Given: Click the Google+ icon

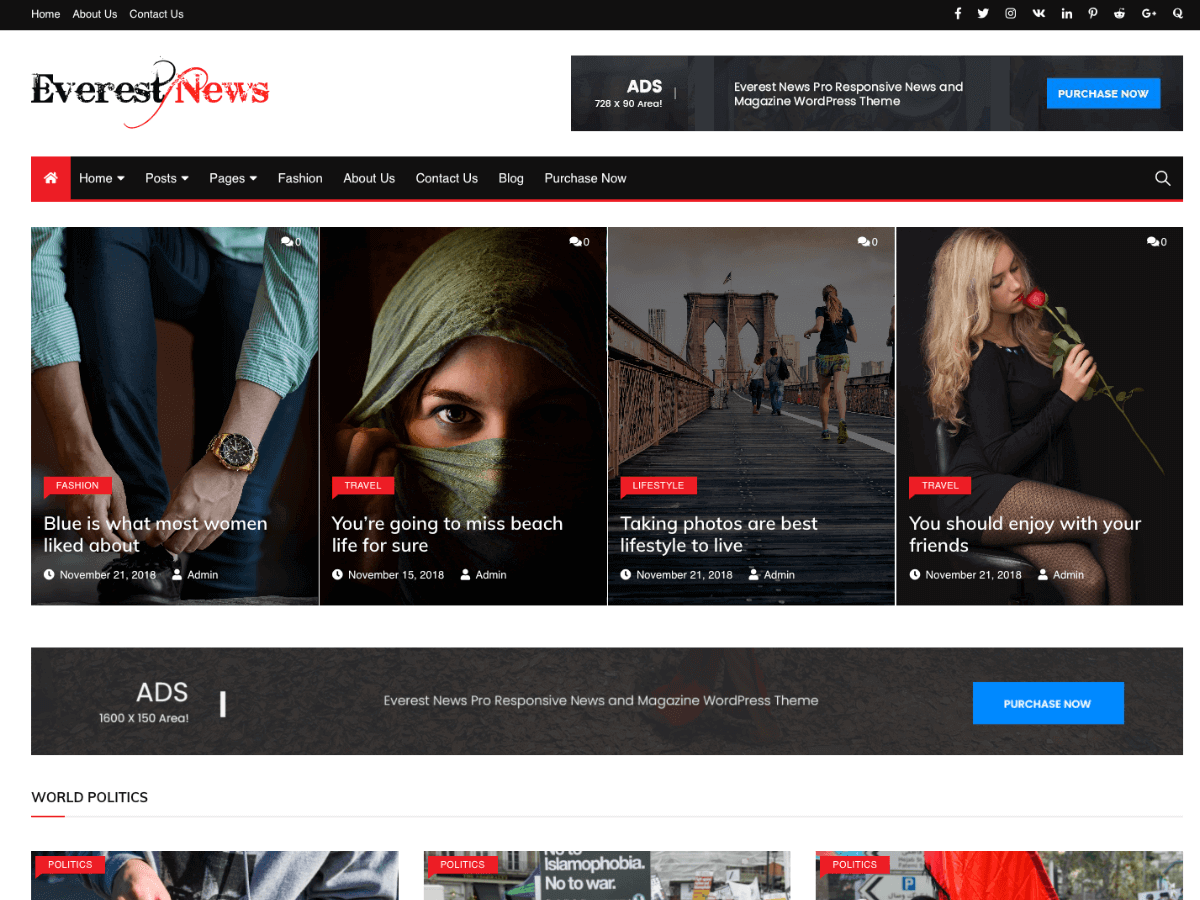Looking at the screenshot, I should 1148,13.
